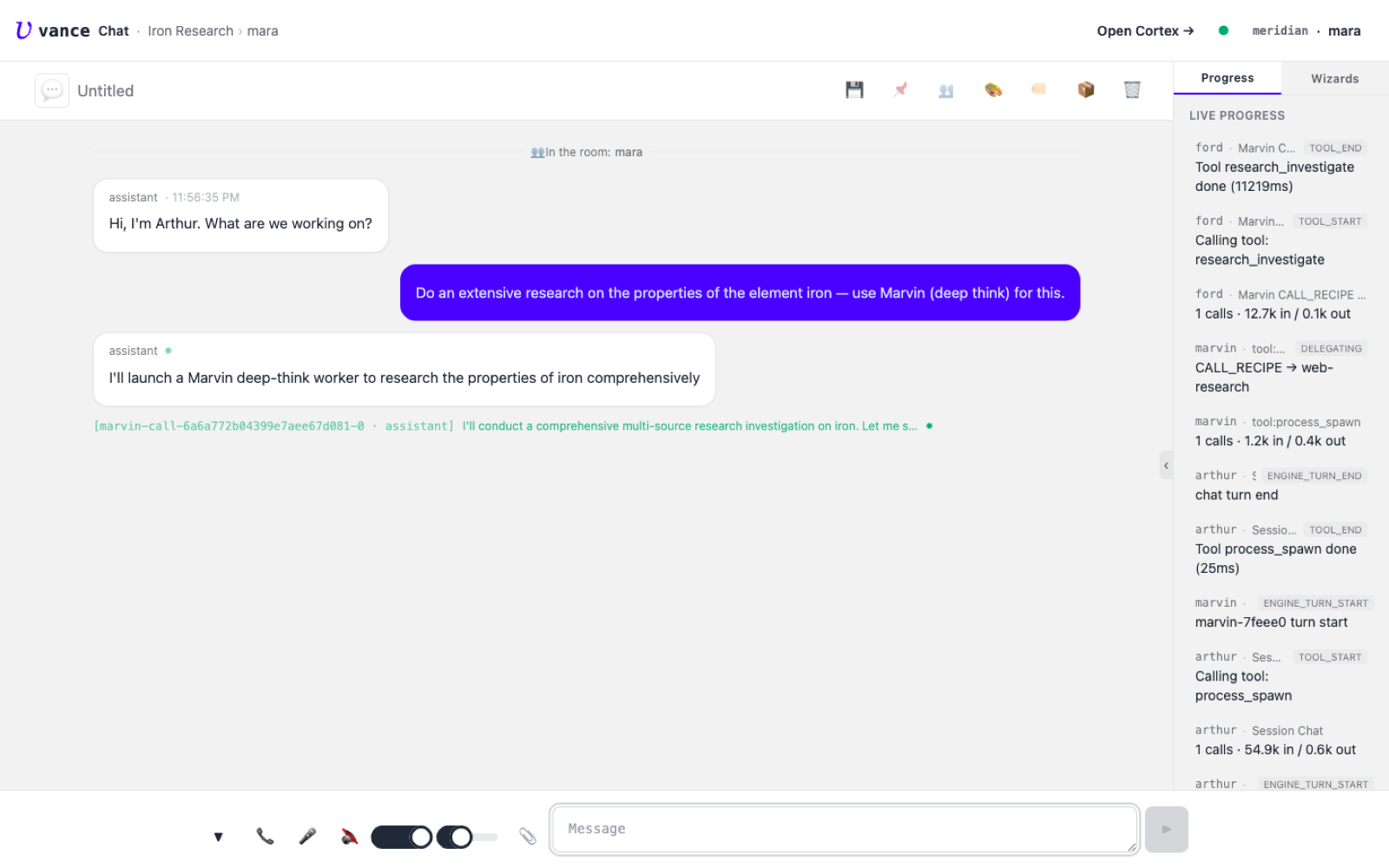Screen dimensions: 1389x868
Task: Click the 'I'll launch a Marvin deep-think worker' message
Action: pos(404,369)
